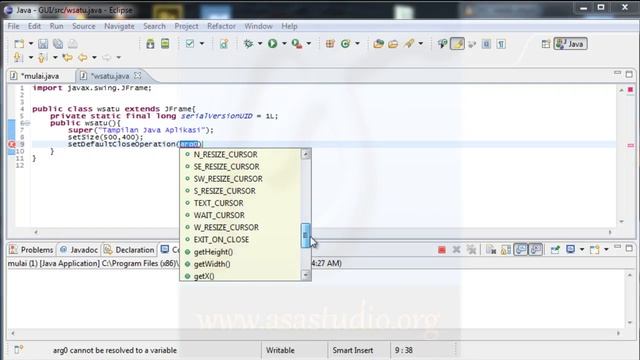Image resolution: width=640 pixels, height=360 pixels.
Task: Click the Debug bug icon
Action: (x=248, y=43)
